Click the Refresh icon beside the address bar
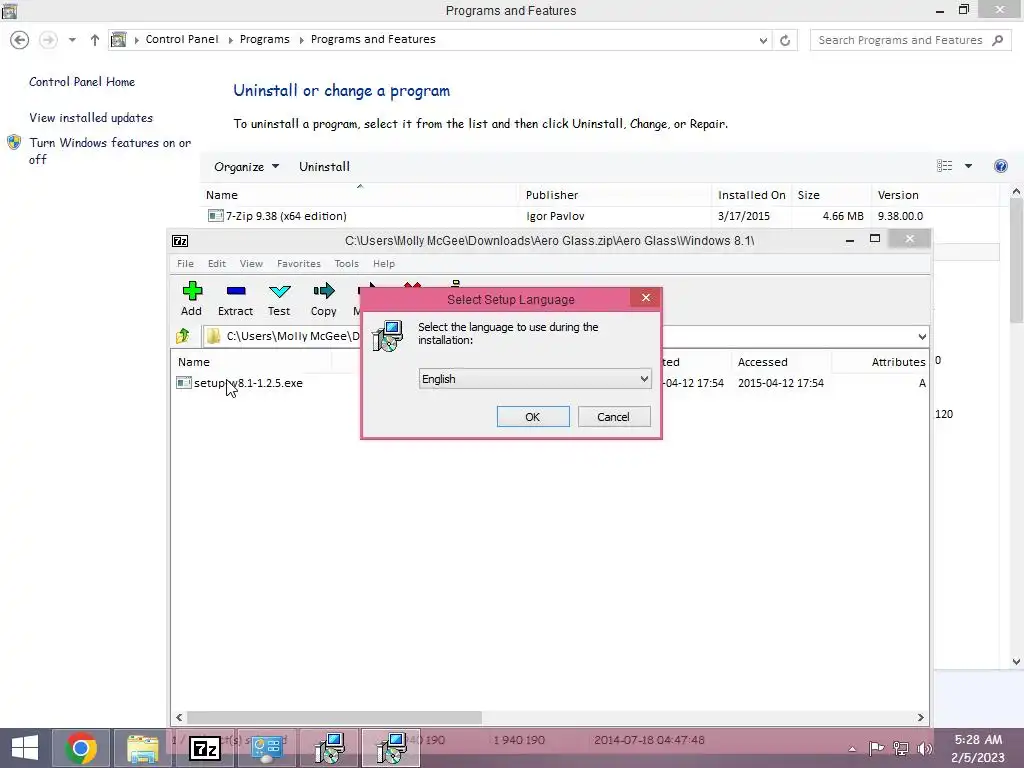The image size is (1024, 768). [x=785, y=40]
